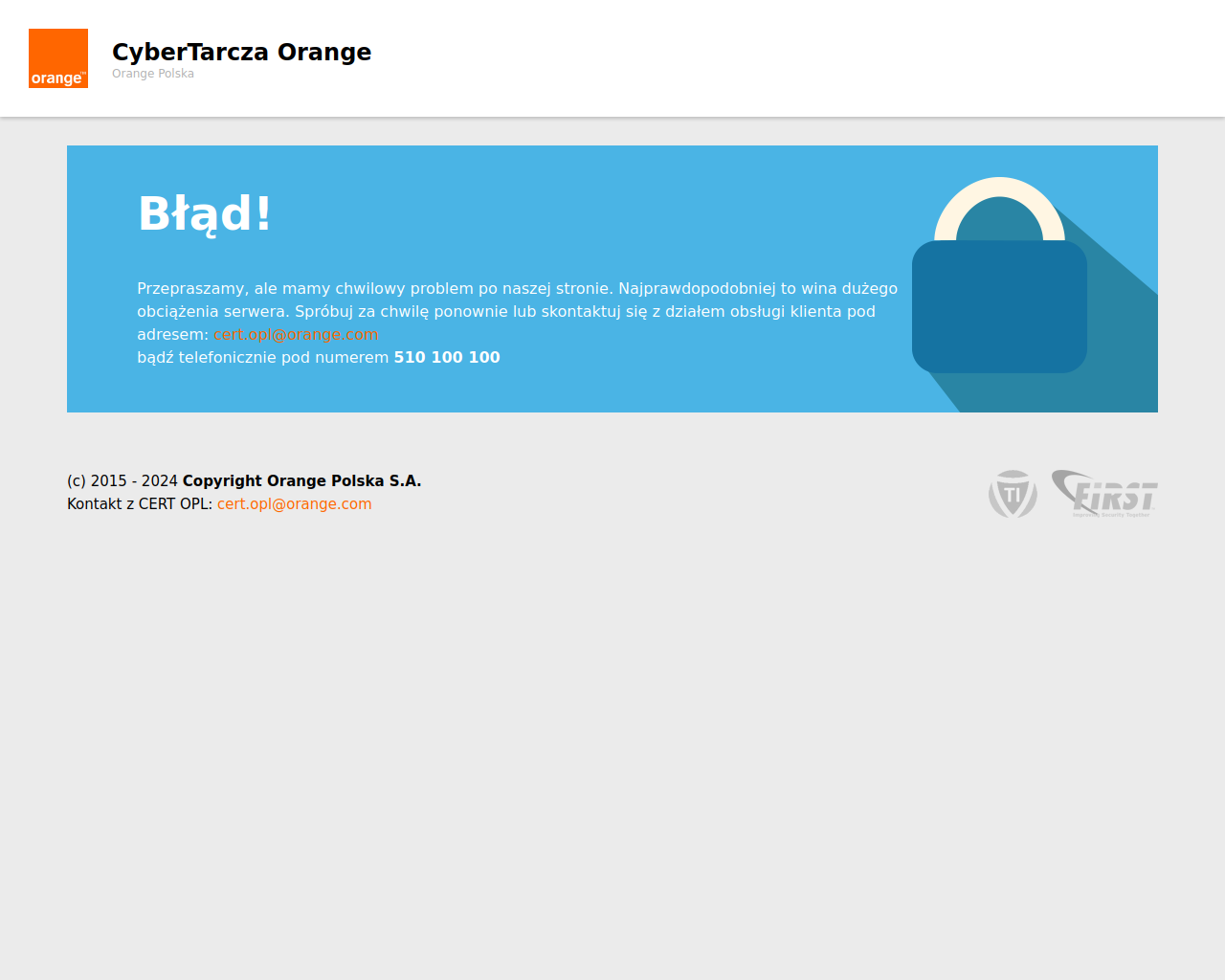Open the FIRST organization logo
Screen dimensions: 1225x980
point(1104,494)
